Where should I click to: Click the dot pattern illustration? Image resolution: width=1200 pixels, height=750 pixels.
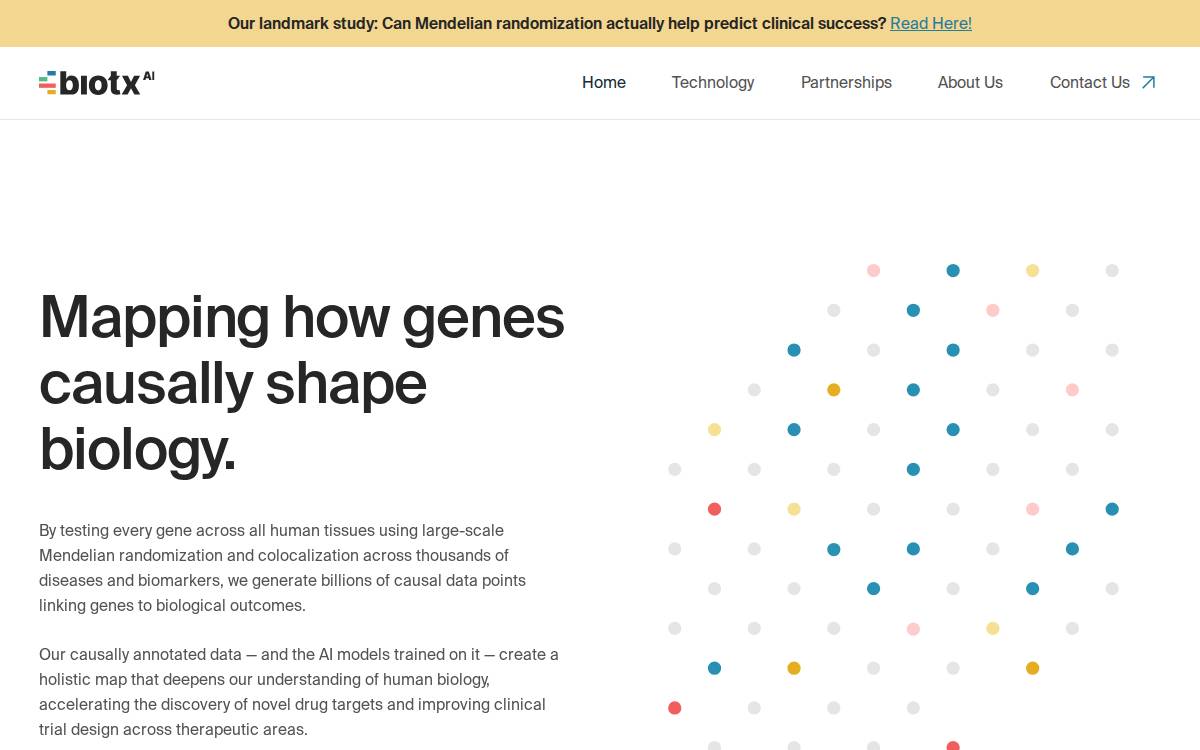[893, 507]
